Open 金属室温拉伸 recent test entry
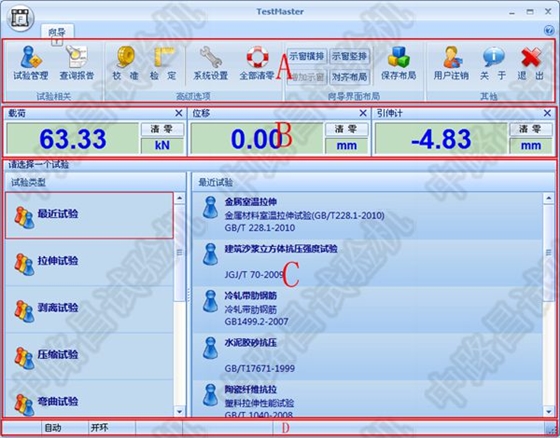The image size is (560, 438). pyautogui.click(x=367, y=216)
